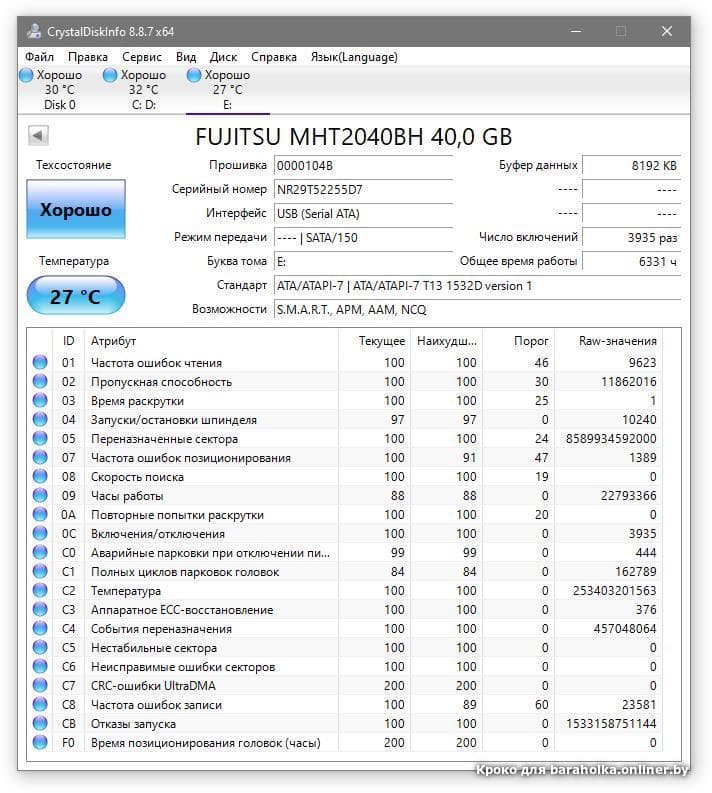This screenshot has width=712, height=793.
Task: Click status orb for attribute C5 unstable sectors
Action: 40,647
